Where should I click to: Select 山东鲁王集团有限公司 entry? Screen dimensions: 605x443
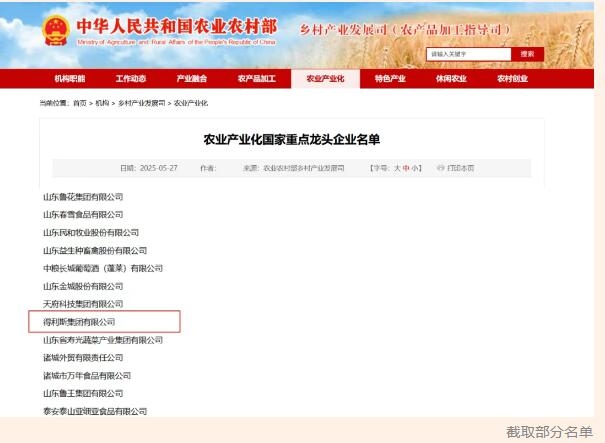83,393
